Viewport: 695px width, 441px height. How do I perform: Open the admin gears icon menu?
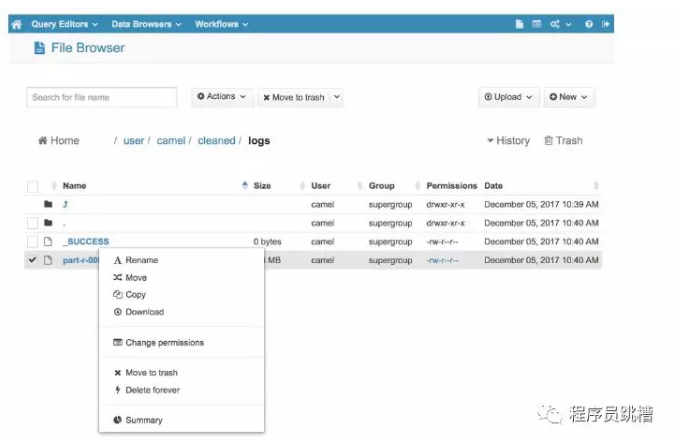tap(560, 24)
